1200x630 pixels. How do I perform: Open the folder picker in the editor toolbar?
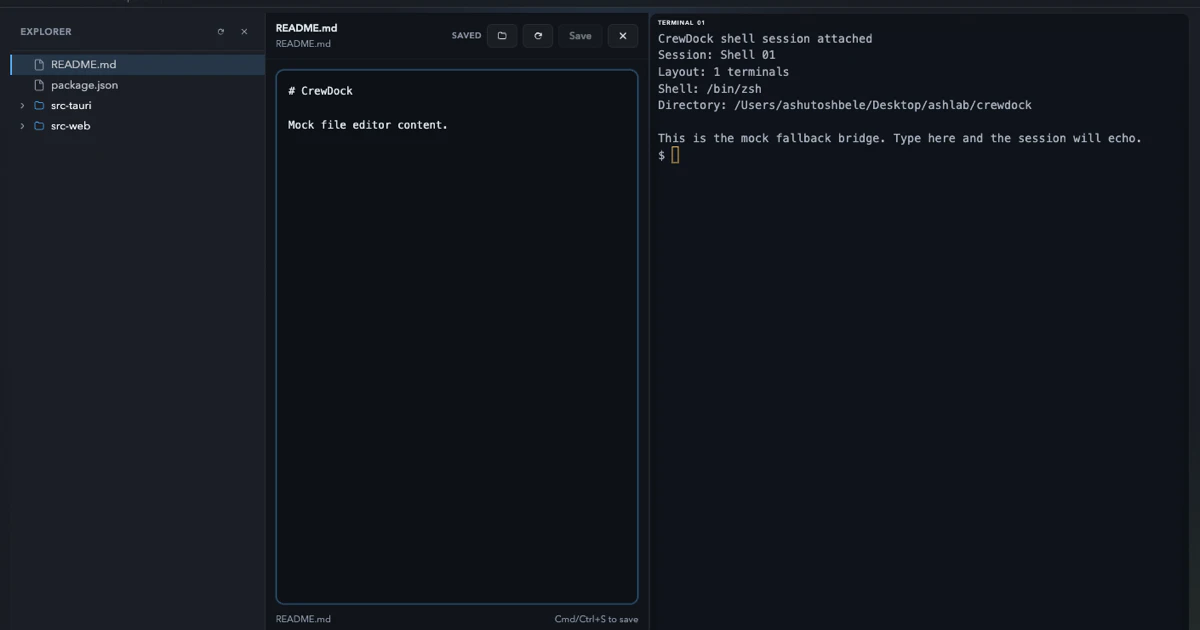[501, 35]
